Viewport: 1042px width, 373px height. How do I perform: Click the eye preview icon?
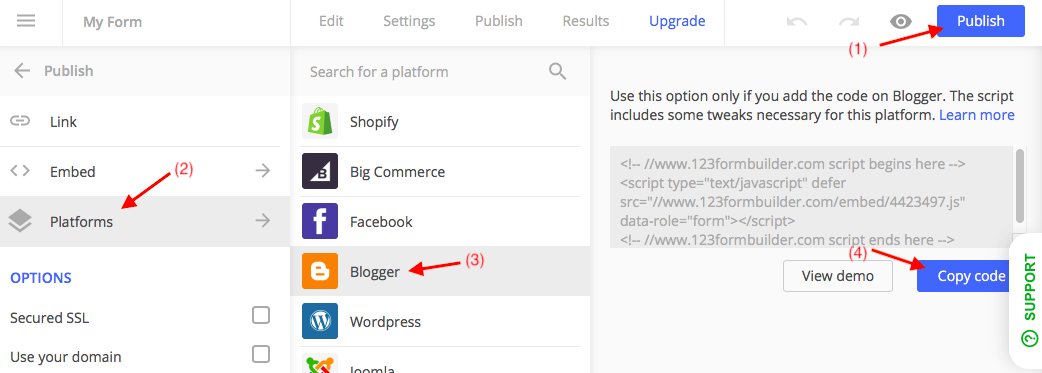click(x=900, y=22)
